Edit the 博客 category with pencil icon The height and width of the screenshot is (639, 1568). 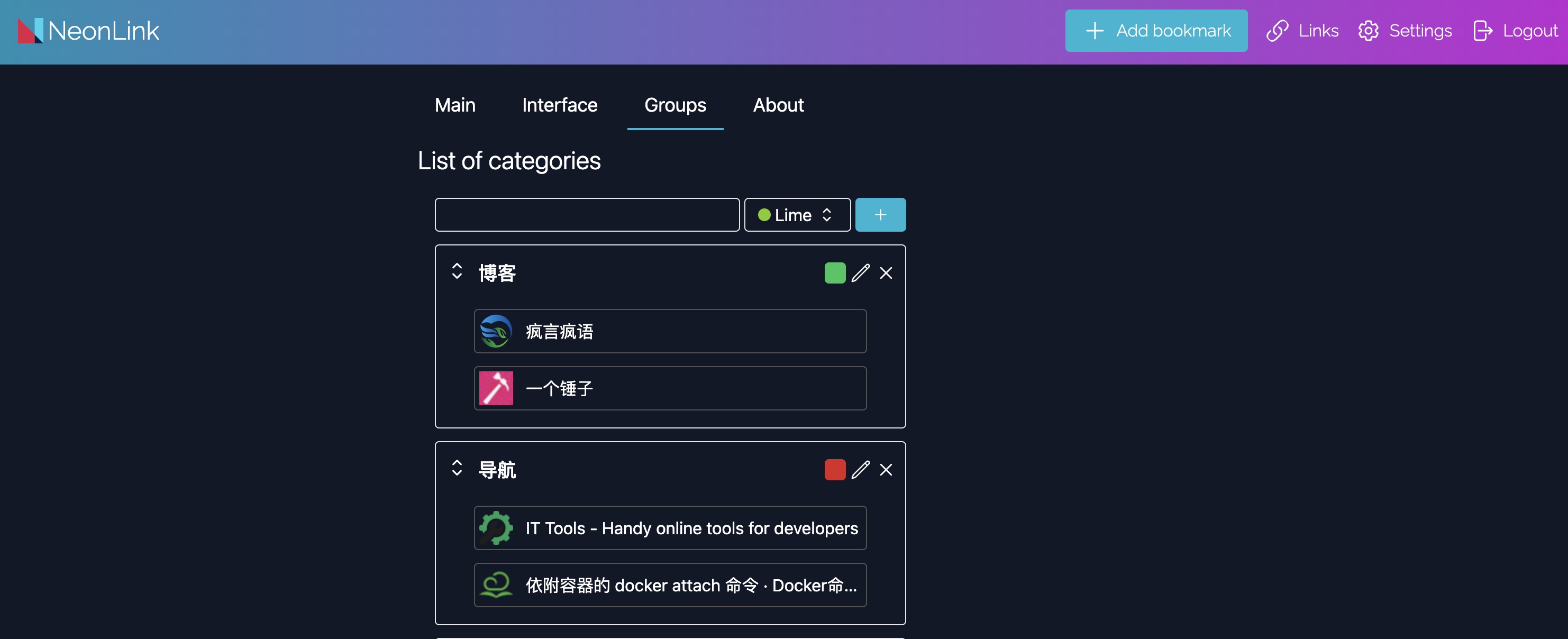(x=860, y=272)
